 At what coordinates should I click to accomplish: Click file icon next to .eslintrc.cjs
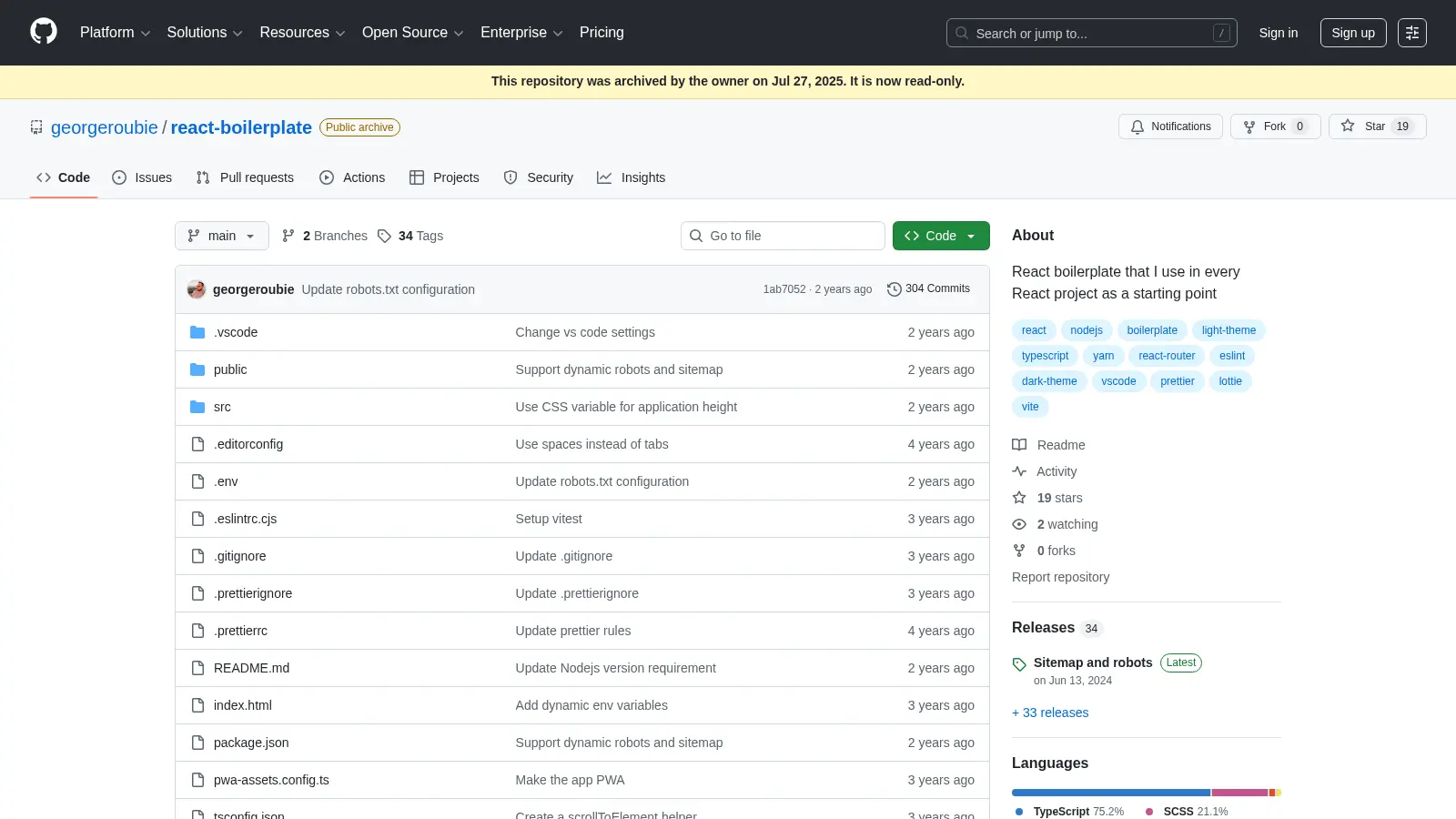(x=197, y=519)
